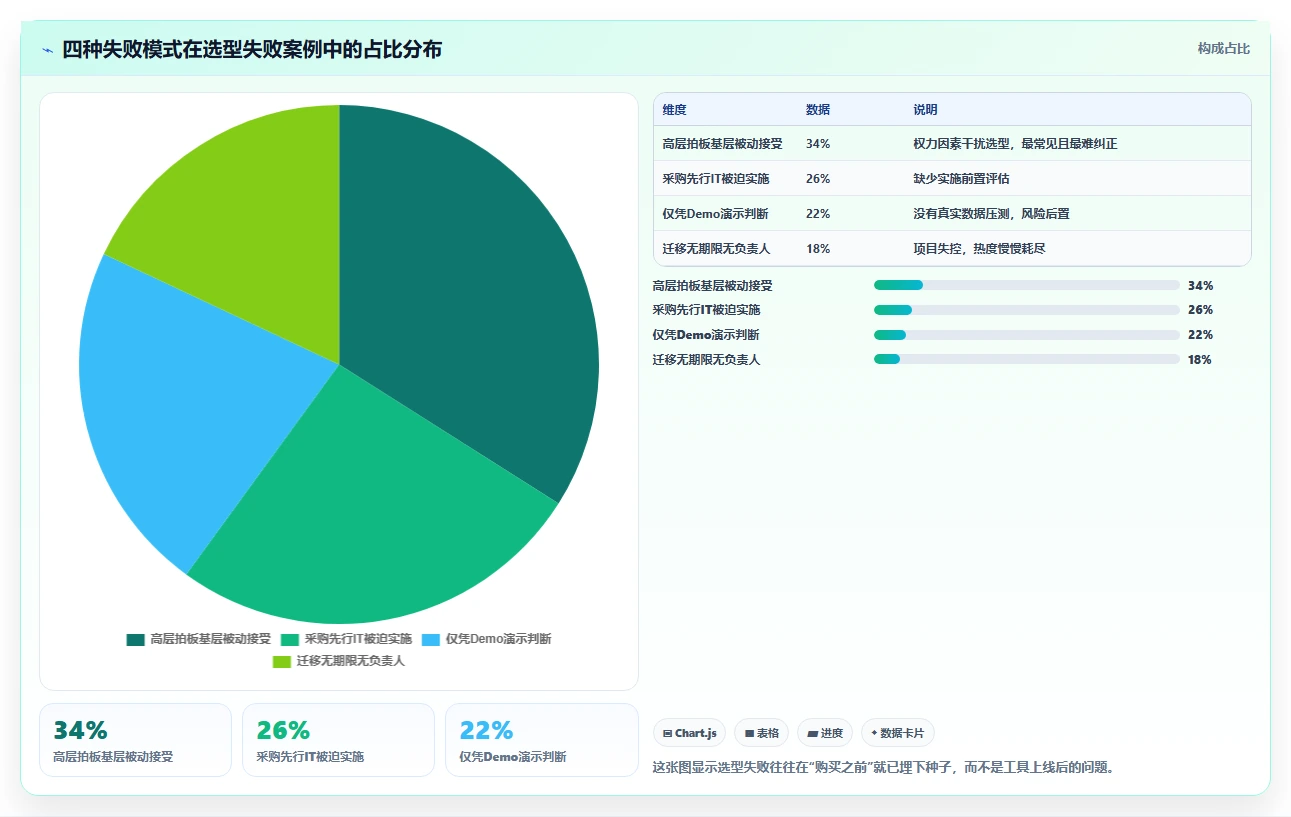Click description 项目失控，热度慢慢耗尽

pyautogui.click(x=979, y=249)
